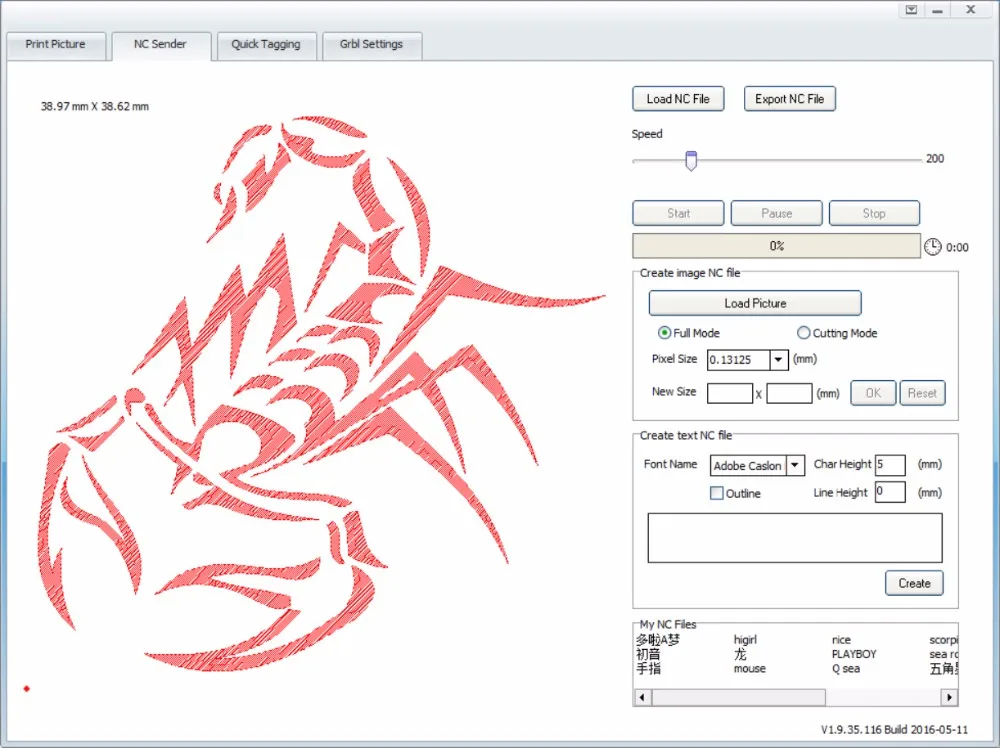The image size is (1000, 748).
Task: Click the Load Picture button
Action: click(x=755, y=303)
